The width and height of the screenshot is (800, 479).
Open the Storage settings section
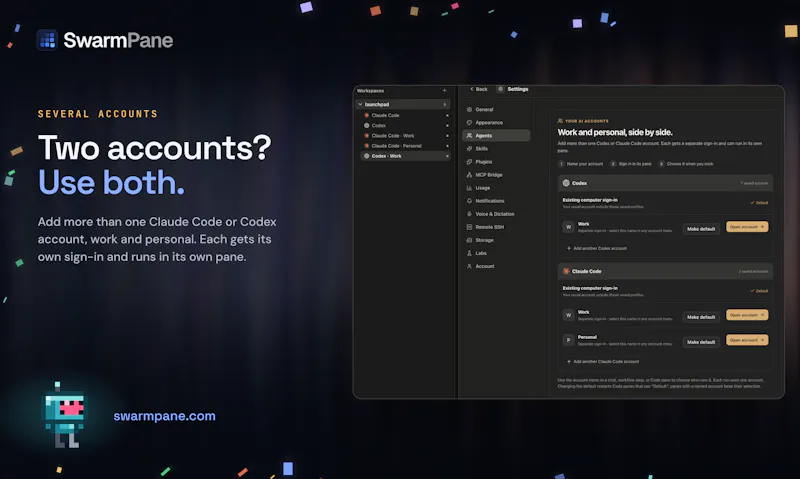[x=496, y=240]
